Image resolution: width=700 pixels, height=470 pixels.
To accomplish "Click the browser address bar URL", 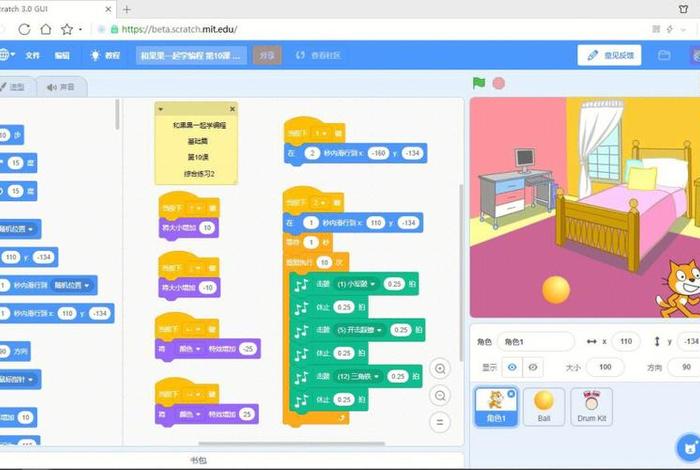I will pos(179,29).
